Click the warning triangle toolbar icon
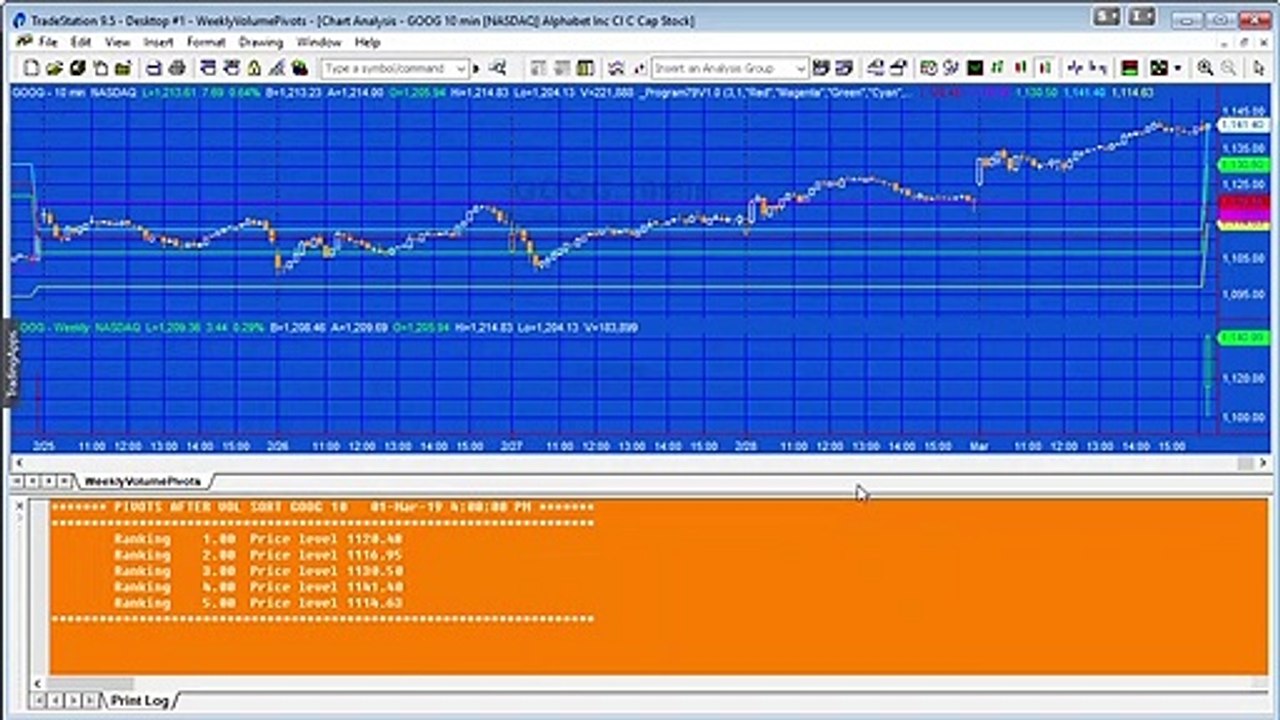The height and width of the screenshot is (720, 1280). point(254,68)
